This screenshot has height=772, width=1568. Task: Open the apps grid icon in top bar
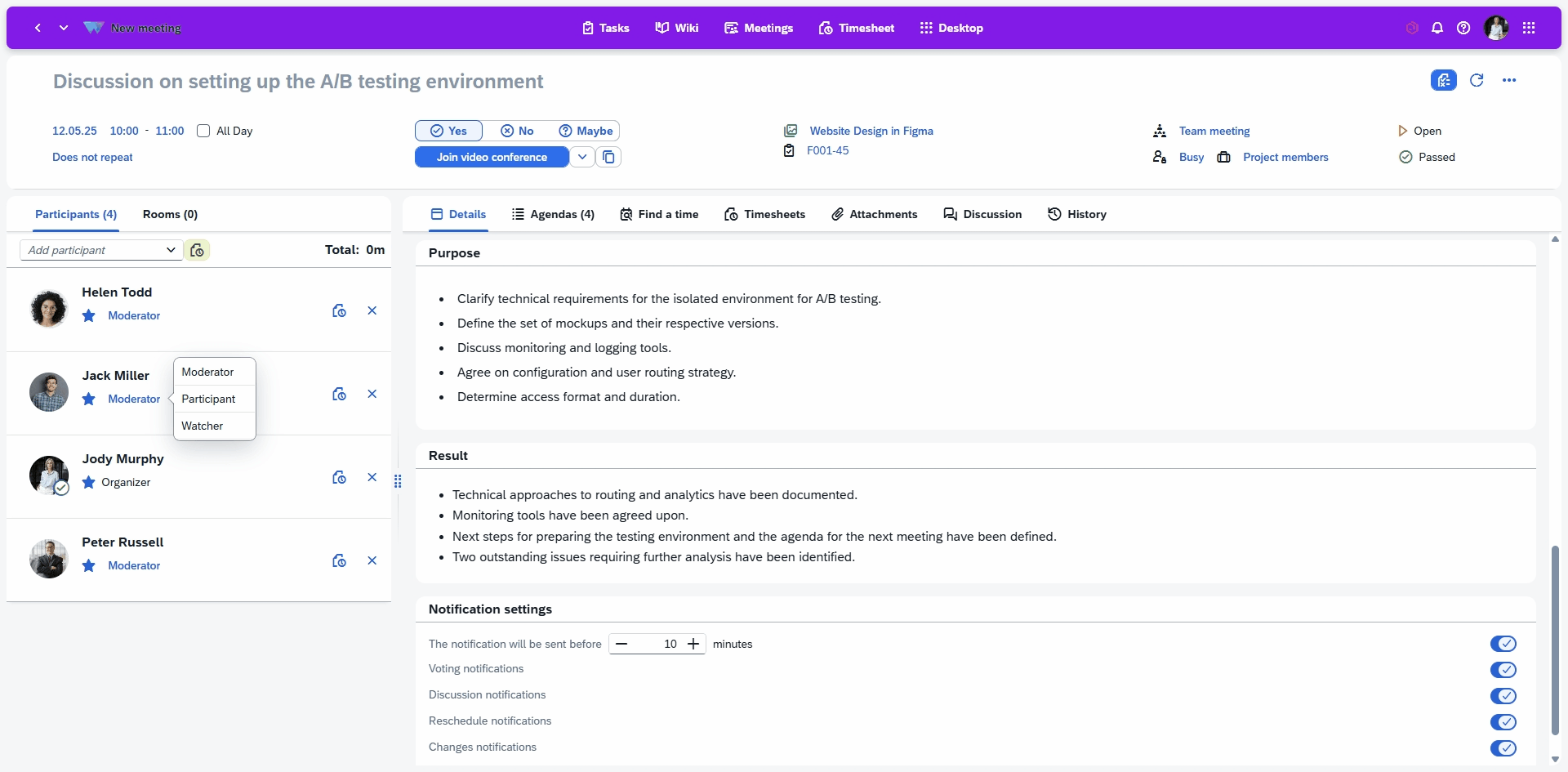(x=1529, y=28)
